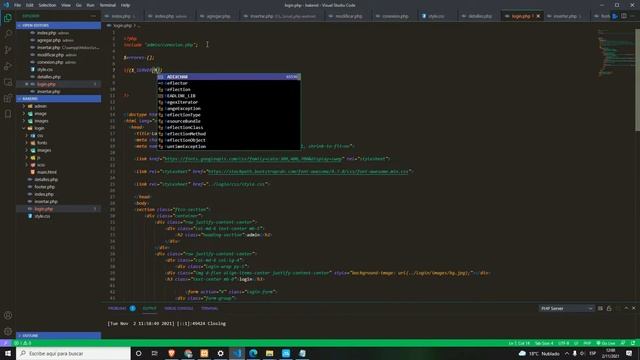Click the code minimap beside the scrollbar
Viewport: 640px width, 360px height.
[x=616, y=53]
